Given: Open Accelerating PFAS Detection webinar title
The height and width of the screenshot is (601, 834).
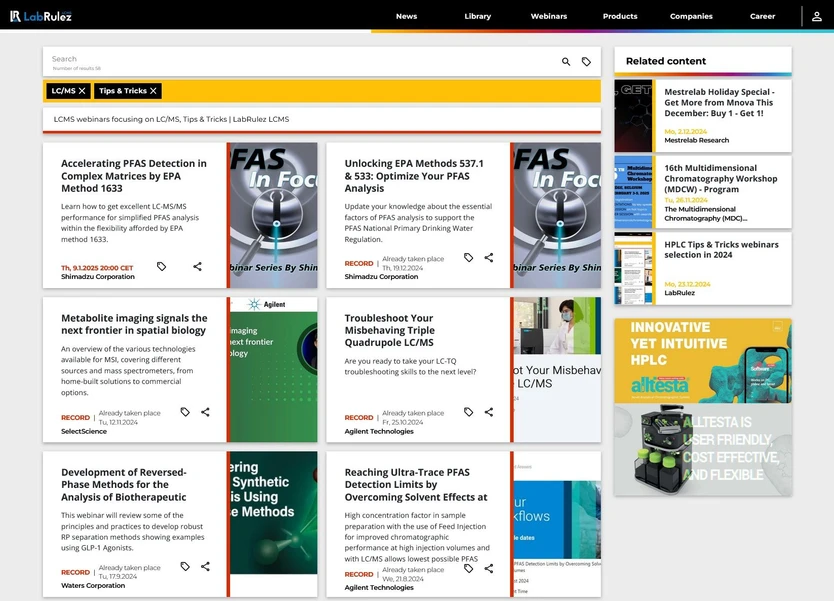Looking at the screenshot, I should 134,176.
